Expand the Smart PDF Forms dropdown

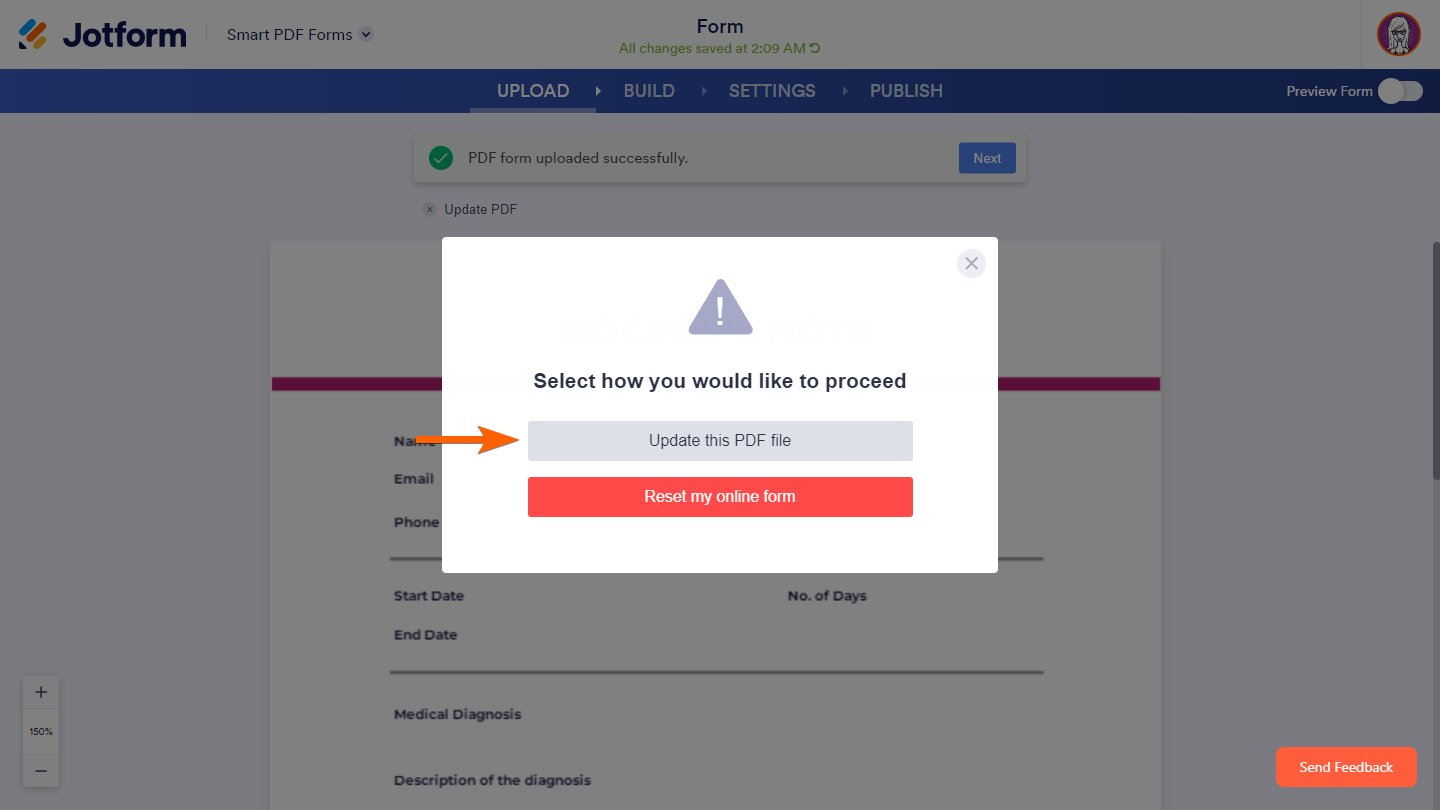(x=366, y=35)
